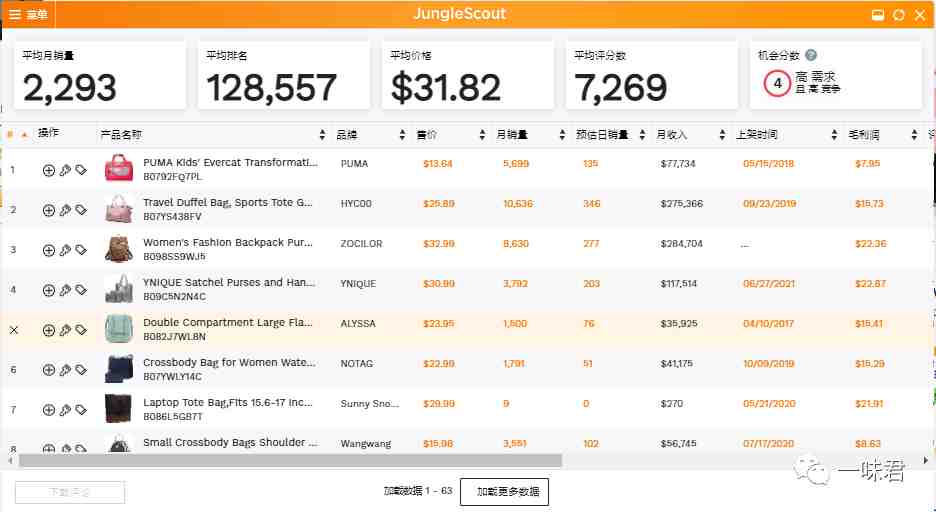Viewport: 936px width, 512px height.
Task: Click the help icon beside 机会分数
Action: [x=811, y=55]
